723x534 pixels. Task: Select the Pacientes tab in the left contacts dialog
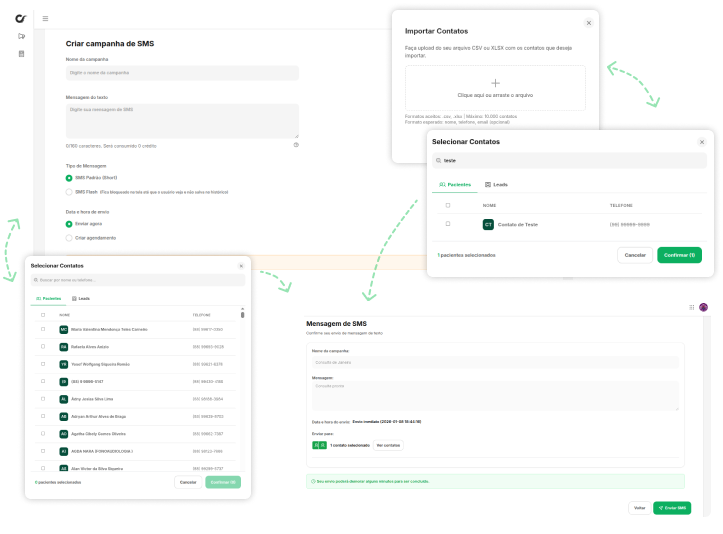tap(48, 298)
